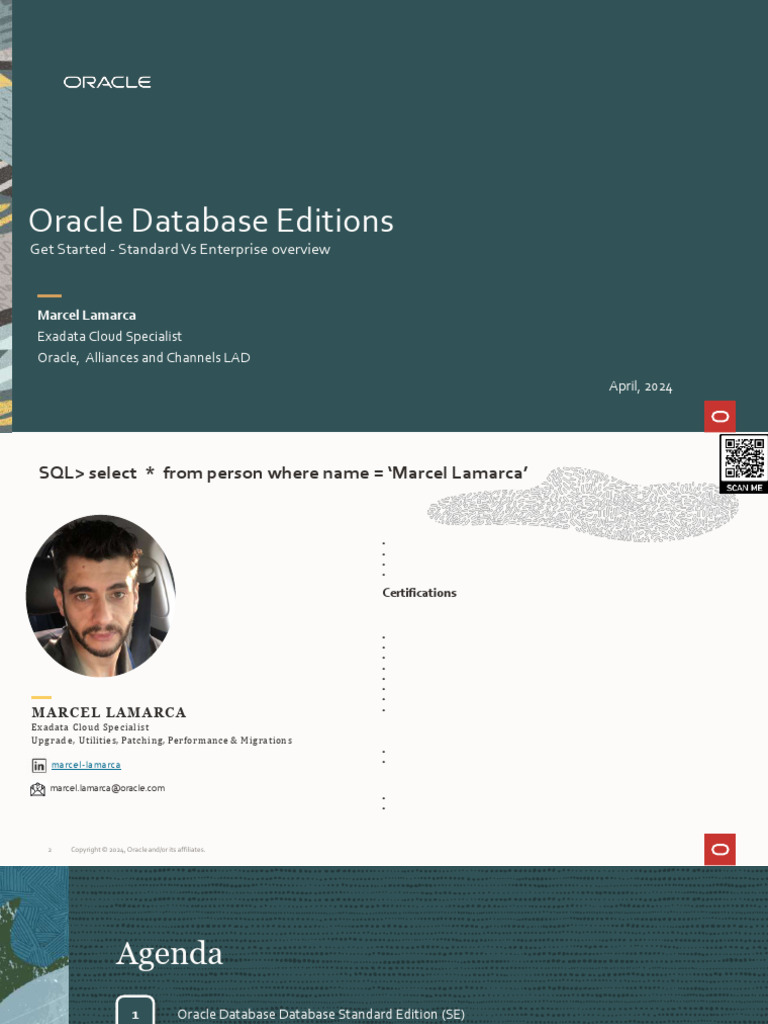Click the envelope icon beside the email address
Image resolution: width=768 pixels, height=1024 pixels.
pos(38,790)
